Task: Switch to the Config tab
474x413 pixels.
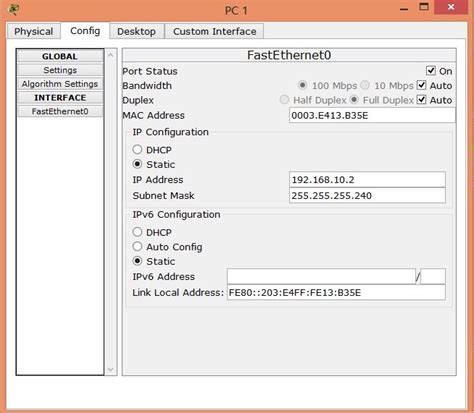Action: click(x=85, y=31)
